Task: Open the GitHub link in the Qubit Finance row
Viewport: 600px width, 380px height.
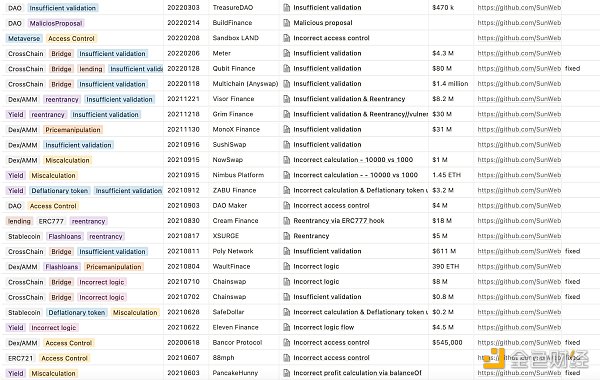Action: pyautogui.click(x=519, y=68)
